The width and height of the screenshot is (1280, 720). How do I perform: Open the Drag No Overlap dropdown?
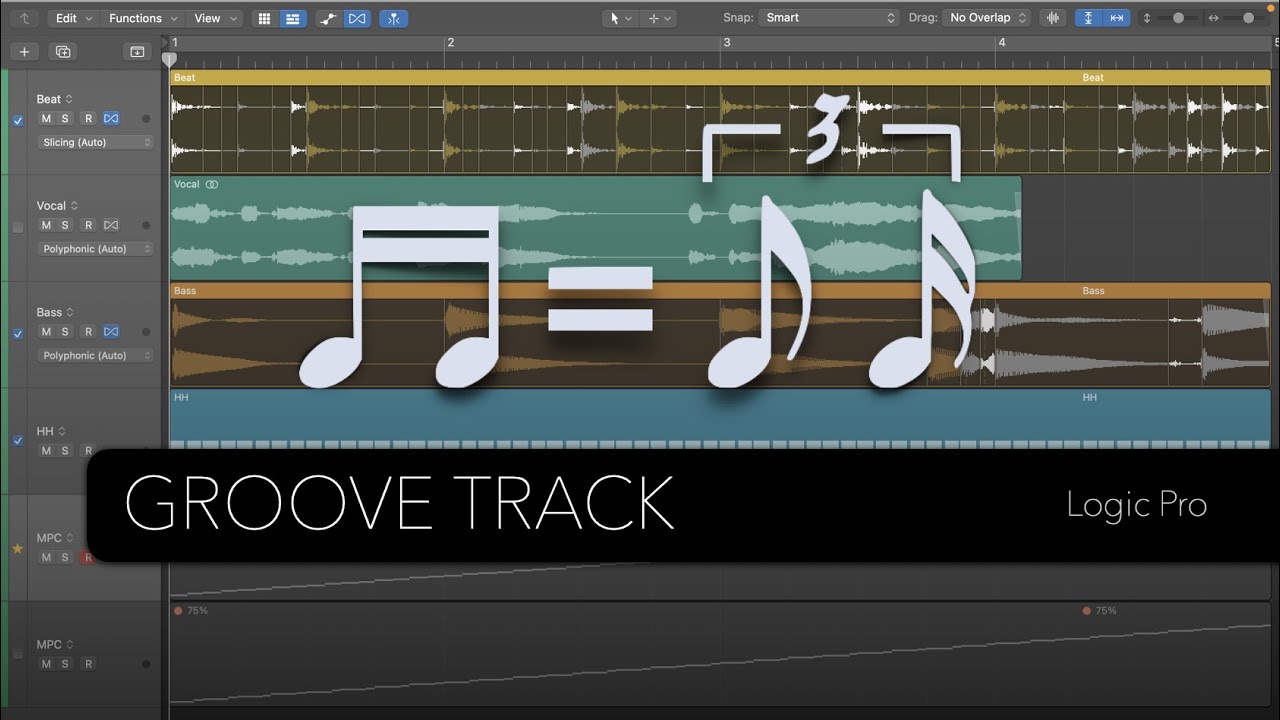point(986,18)
